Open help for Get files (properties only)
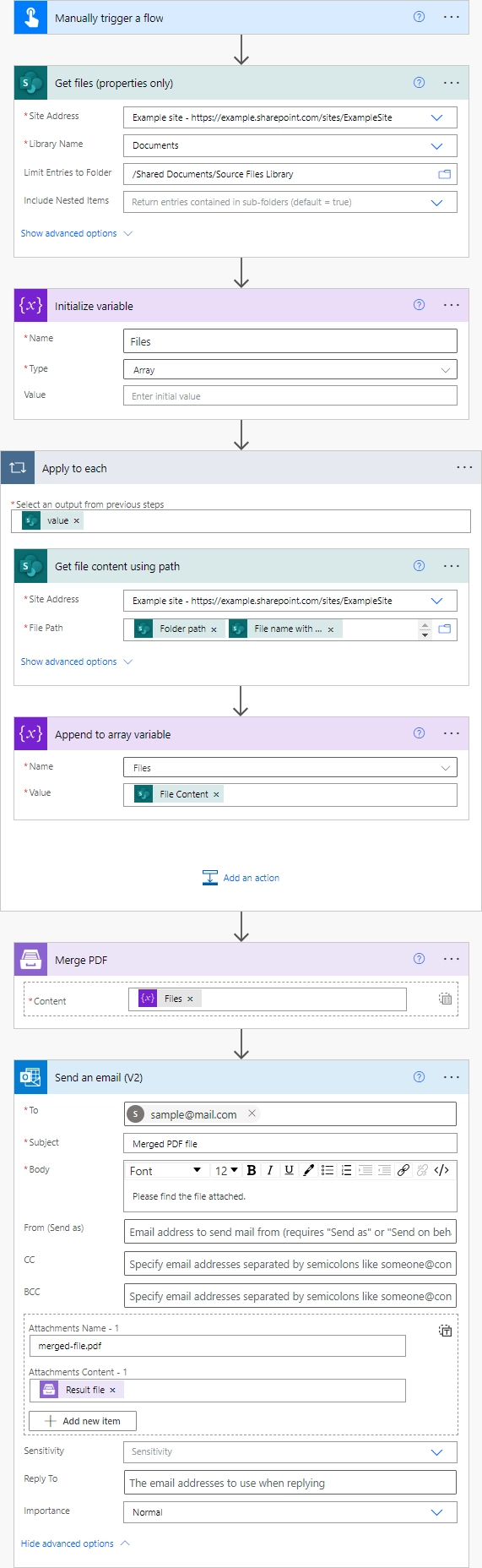Image resolution: width=482 pixels, height=1568 pixels. click(x=419, y=83)
